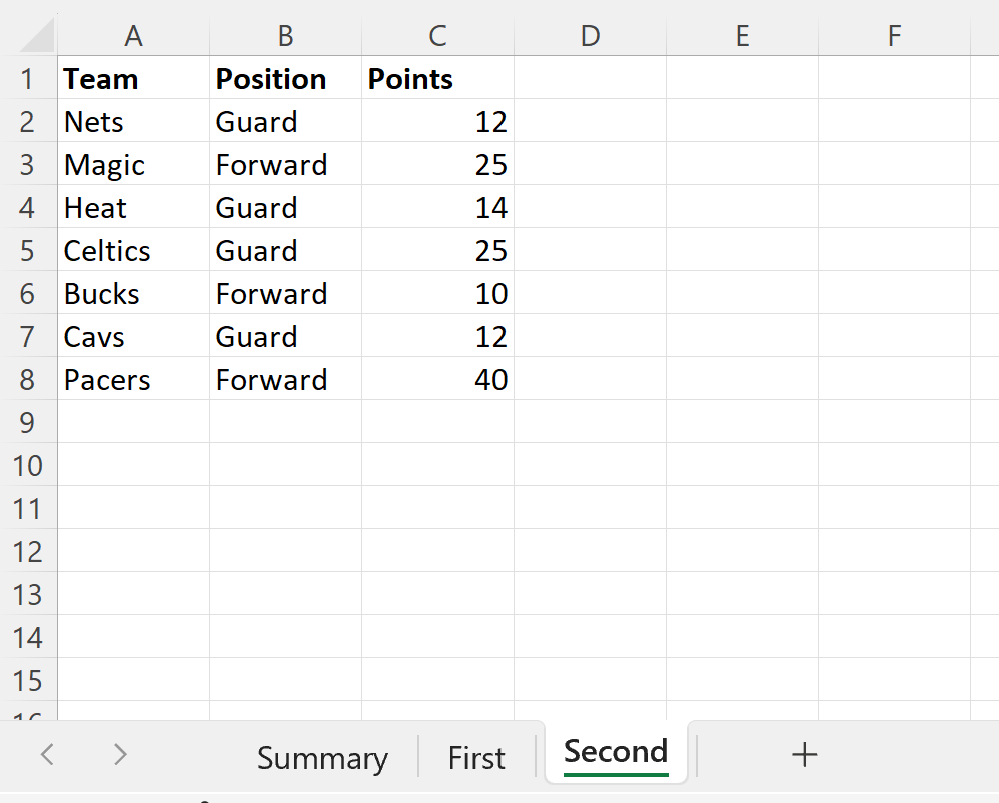
Task: Click the Forward cell in Magic row
Action: point(285,165)
